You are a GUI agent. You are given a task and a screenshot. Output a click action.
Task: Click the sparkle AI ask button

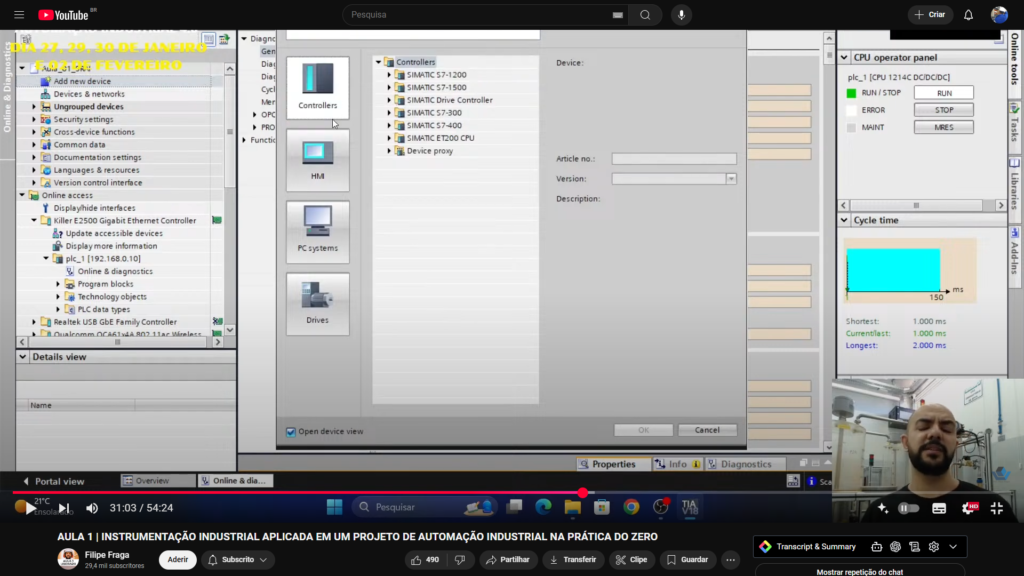pos(883,508)
